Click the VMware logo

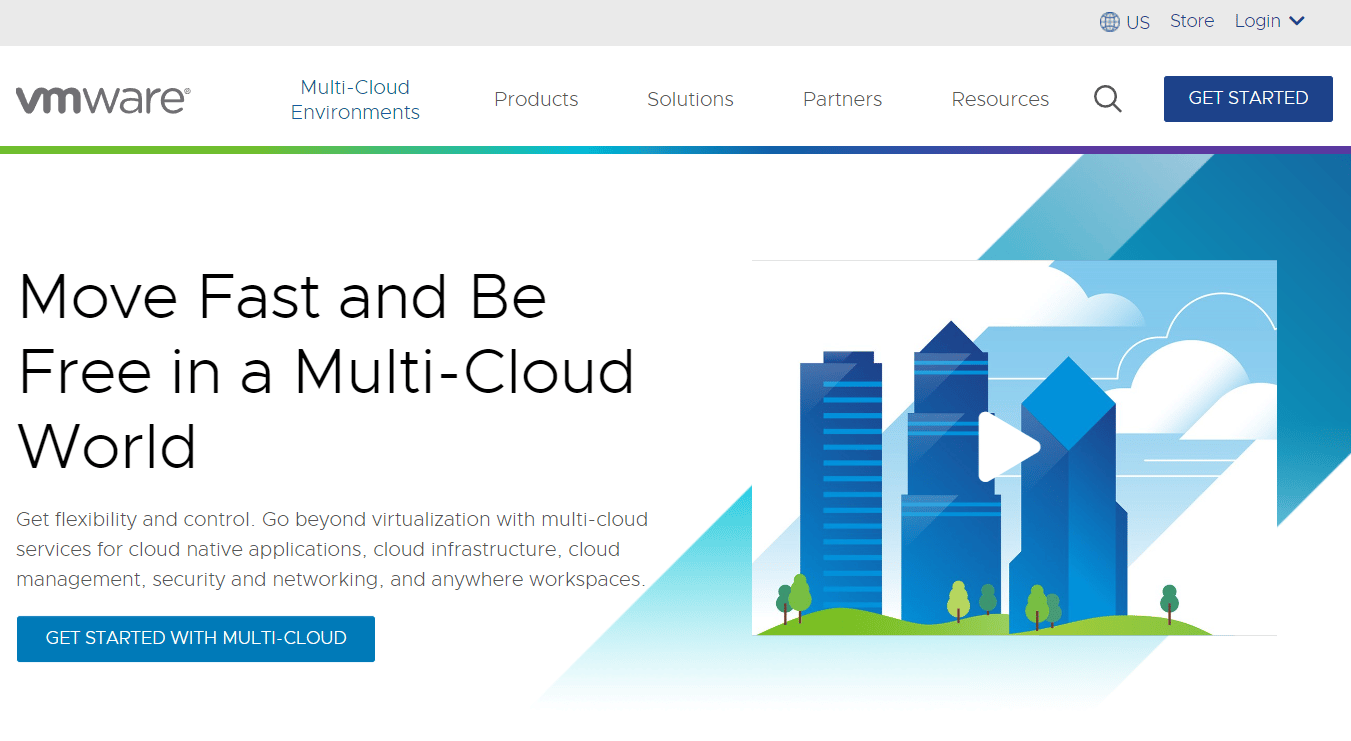pos(103,99)
